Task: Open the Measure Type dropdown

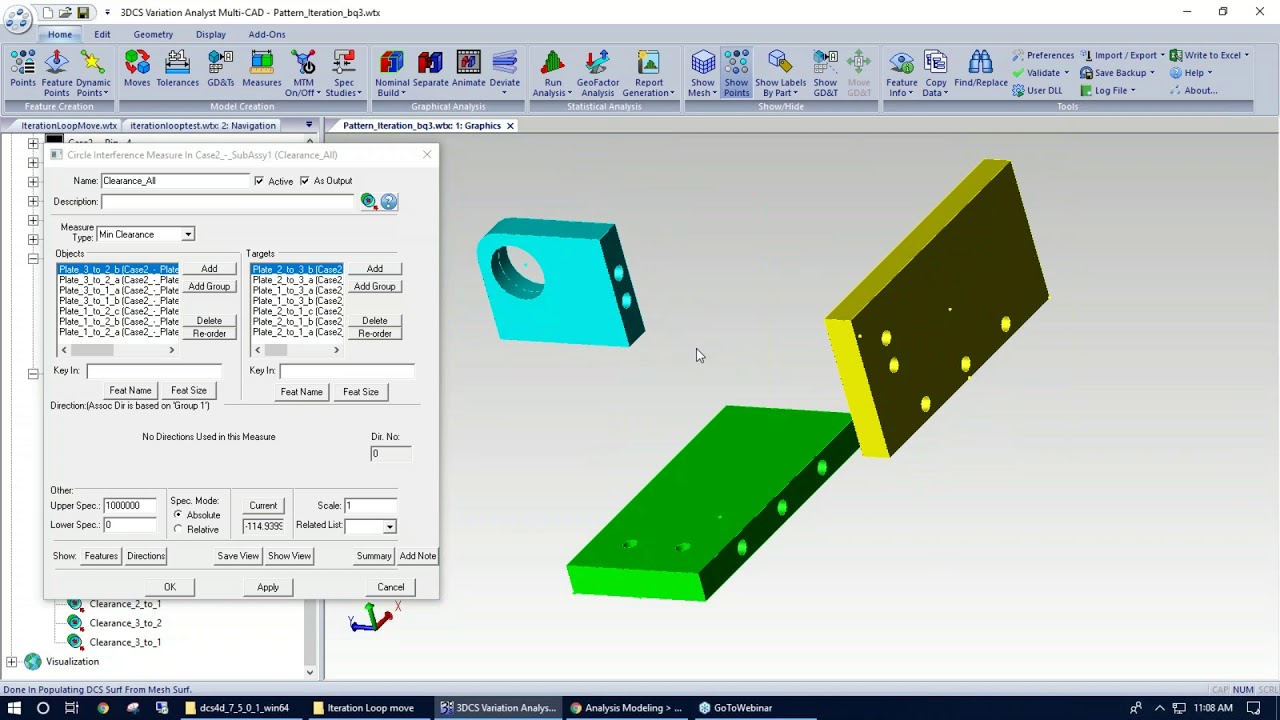Action: 187,234
